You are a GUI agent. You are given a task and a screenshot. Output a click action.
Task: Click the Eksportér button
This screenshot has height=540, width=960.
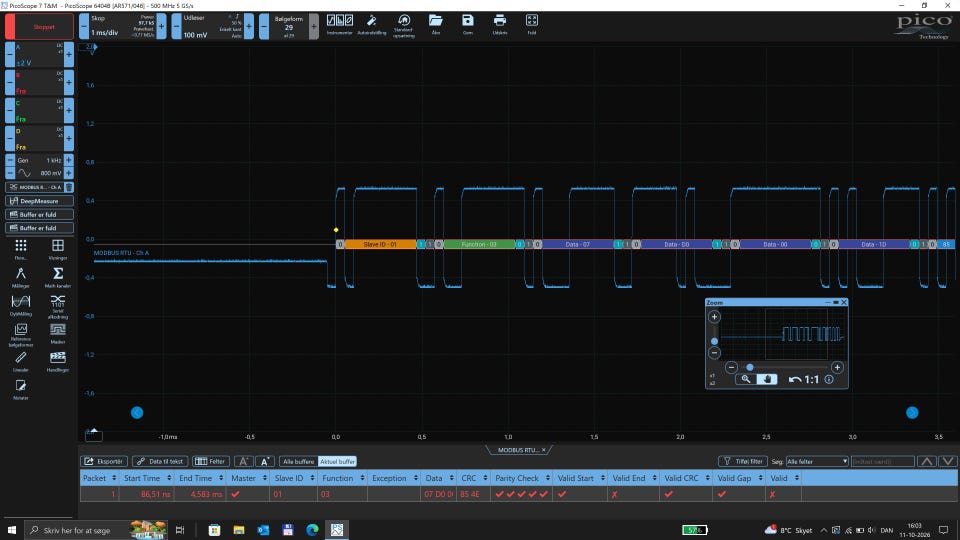[x=104, y=462]
